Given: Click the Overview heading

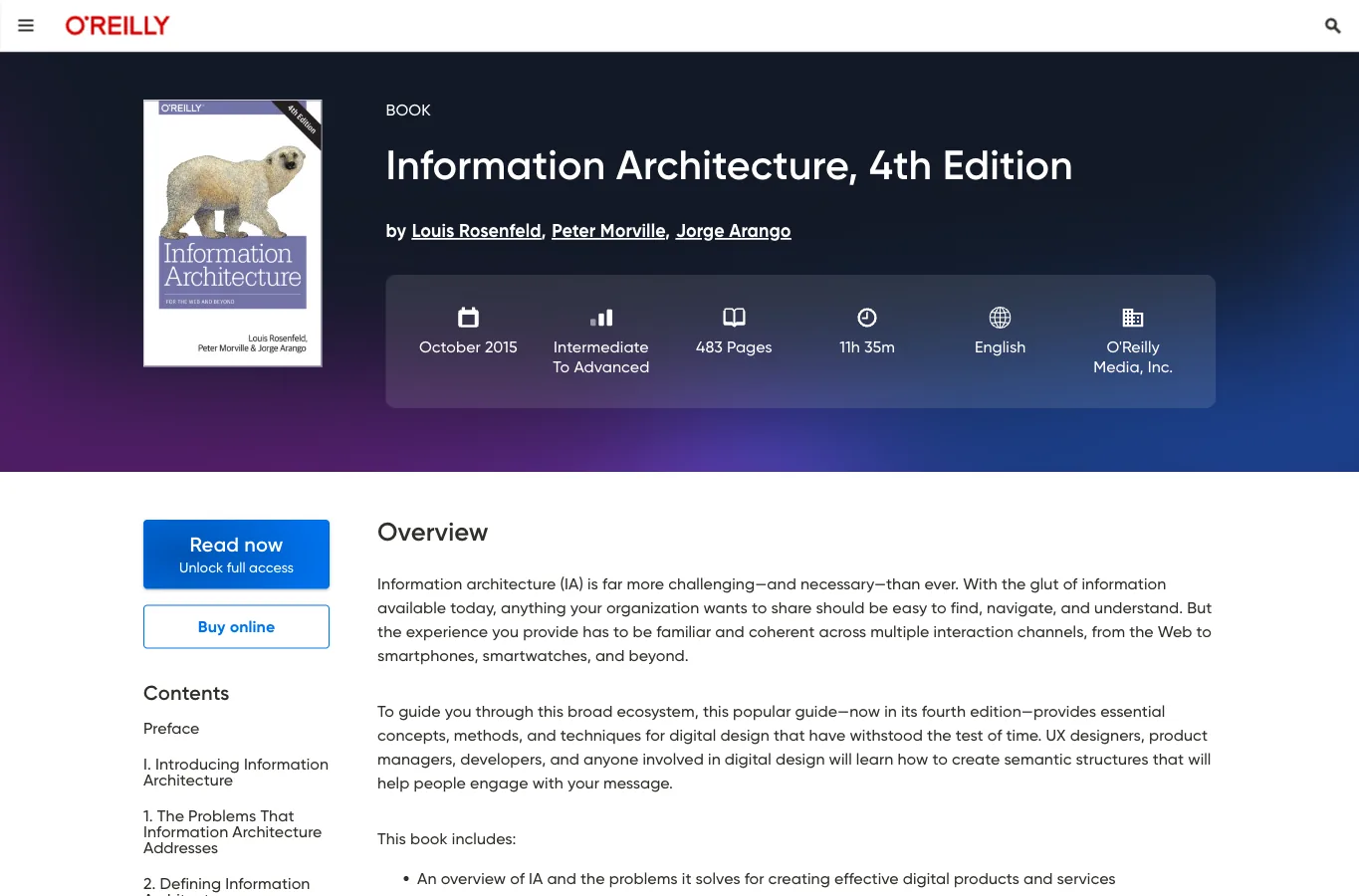Looking at the screenshot, I should click(432, 533).
